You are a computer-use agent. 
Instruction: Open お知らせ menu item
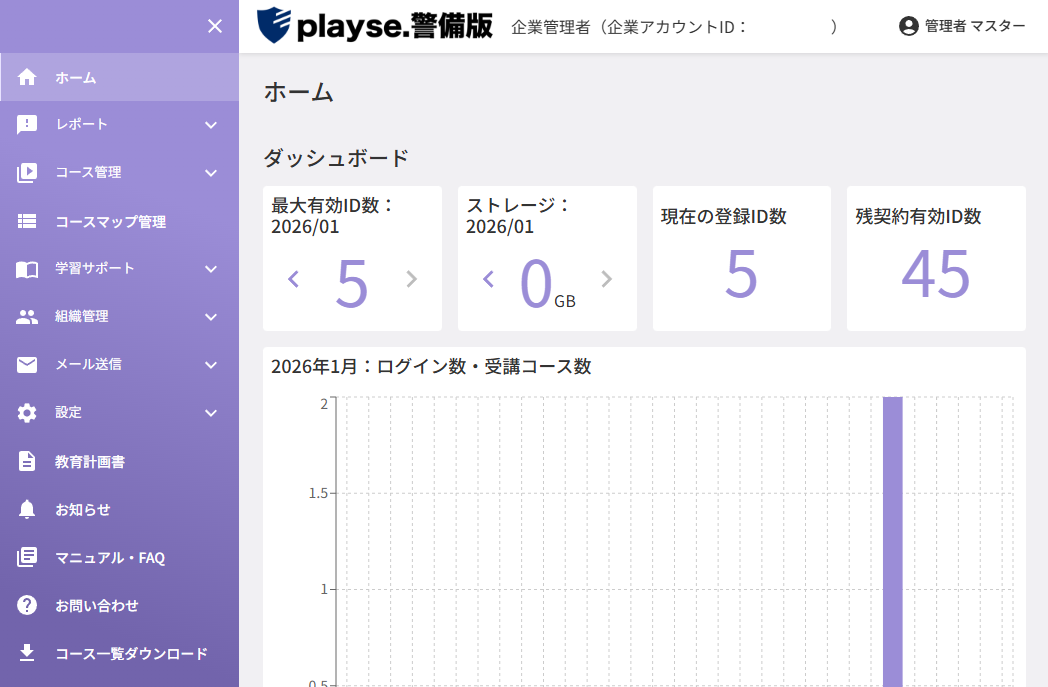click(120, 509)
